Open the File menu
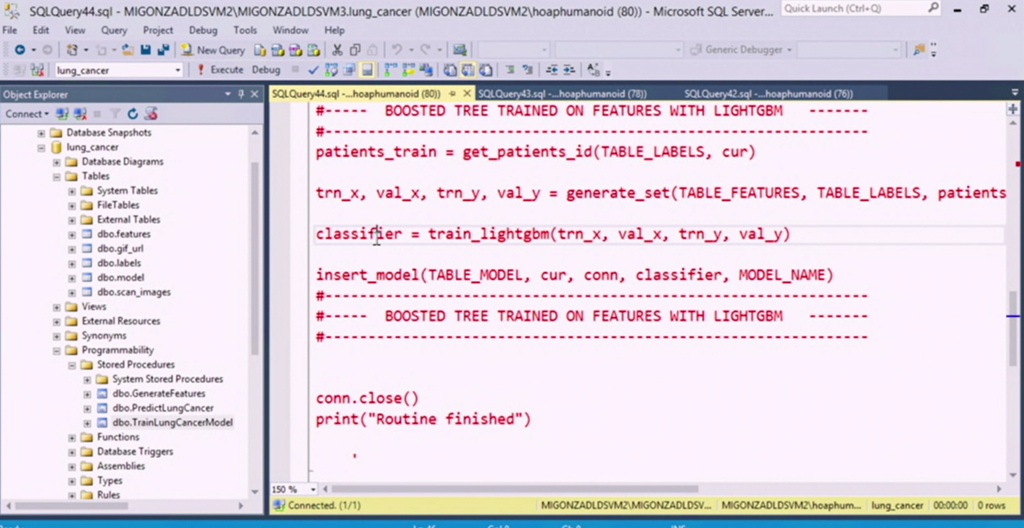Viewport: 1024px width, 528px height. pyautogui.click(x=10, y=30)
